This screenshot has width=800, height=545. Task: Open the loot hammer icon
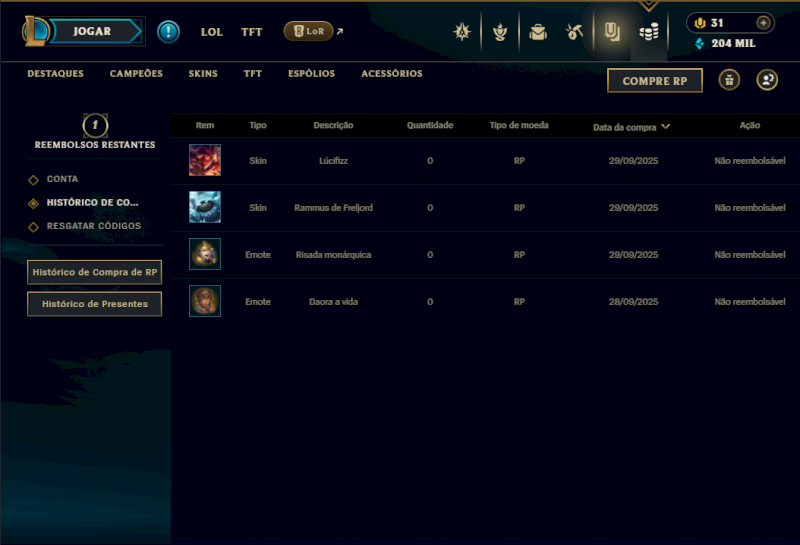pos(574,32)
